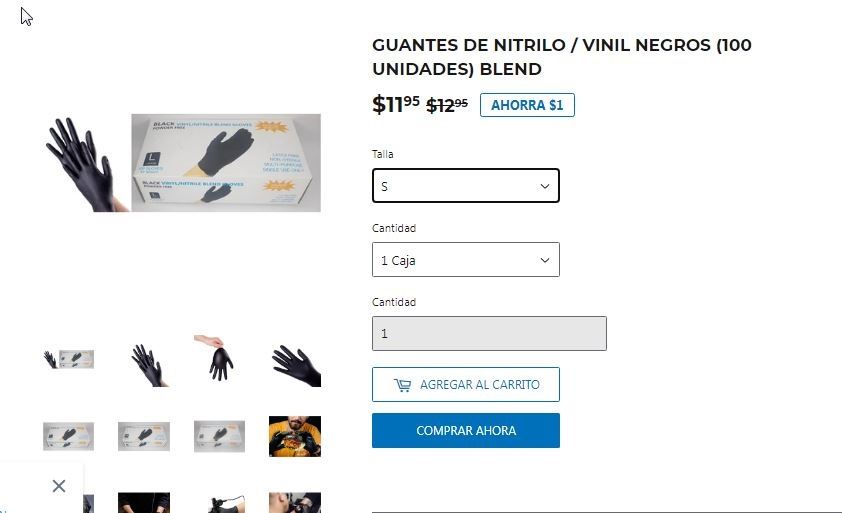Expand the 1 Caja quantity dropdown
Image resolution: width=868 pixels, height=513 pixels.
(466, 260)
